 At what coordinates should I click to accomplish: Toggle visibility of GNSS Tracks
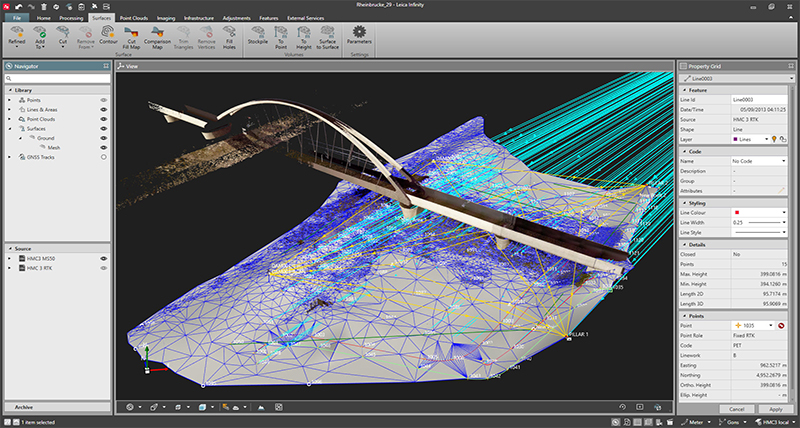pos(104,157)
